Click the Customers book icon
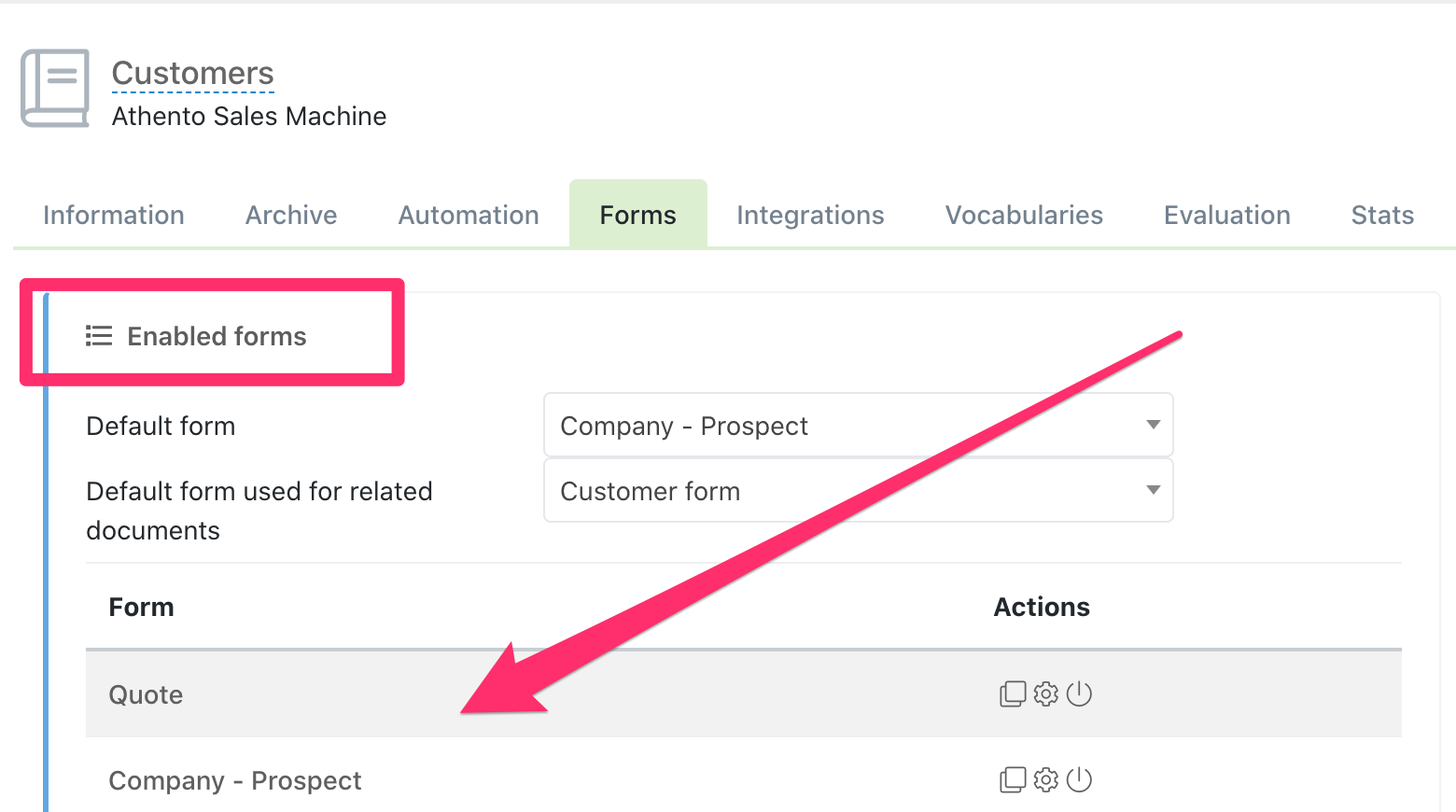This screenshot has height=812, width=1456. pyautogui.click(x=55, y=88)
